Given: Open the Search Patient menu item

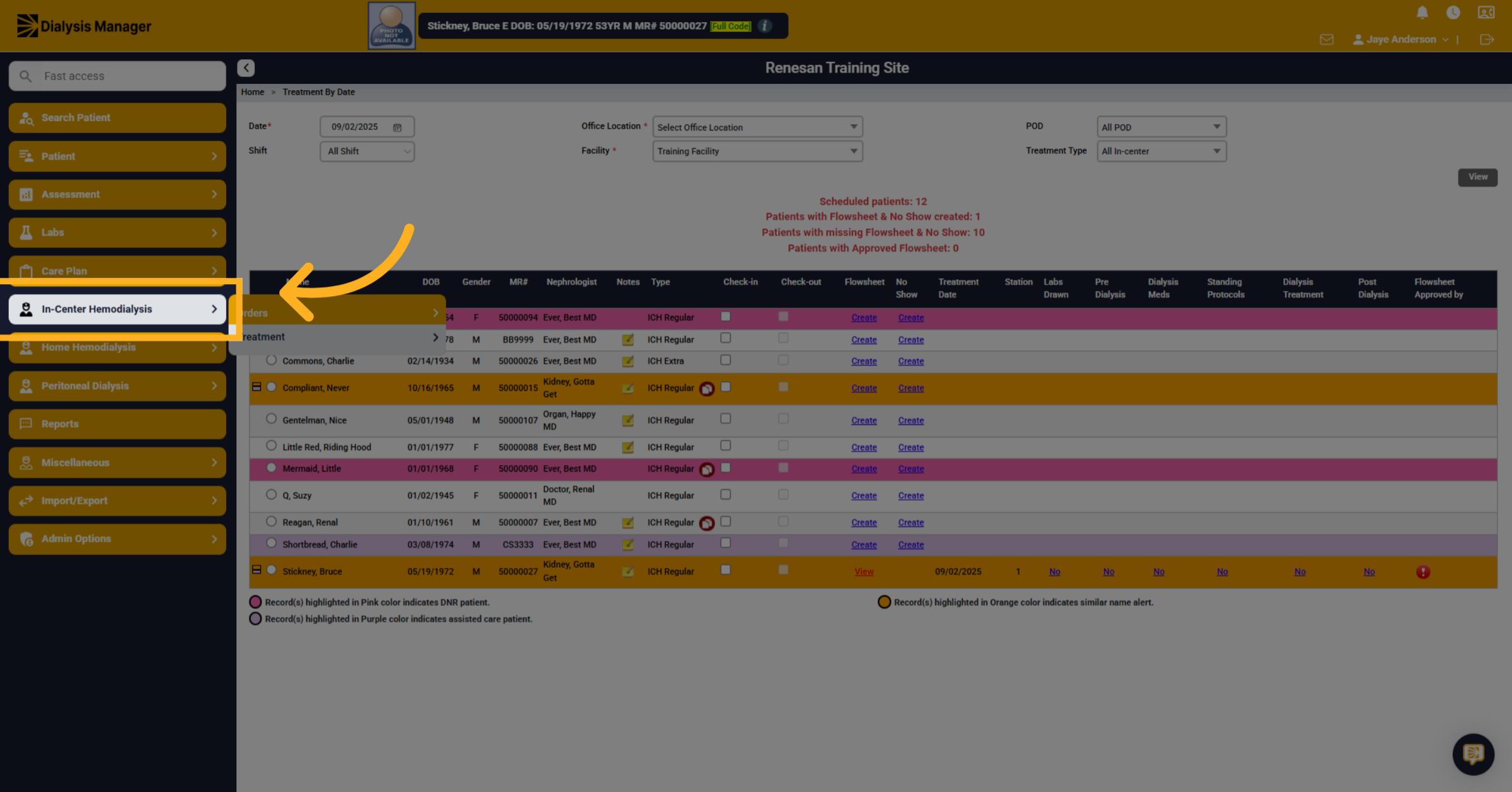Looking at the screenshot, I should 117,118.
